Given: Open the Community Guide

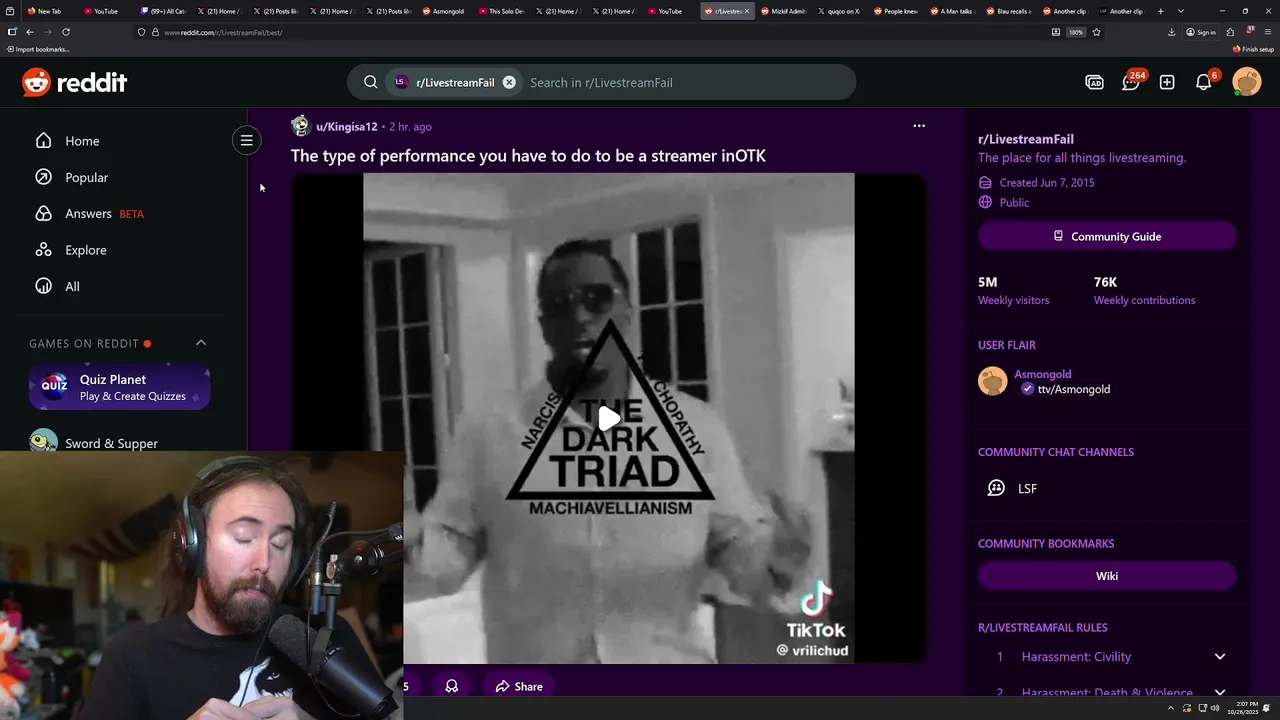Looking at the screenshot, I should pos(1107,236).
